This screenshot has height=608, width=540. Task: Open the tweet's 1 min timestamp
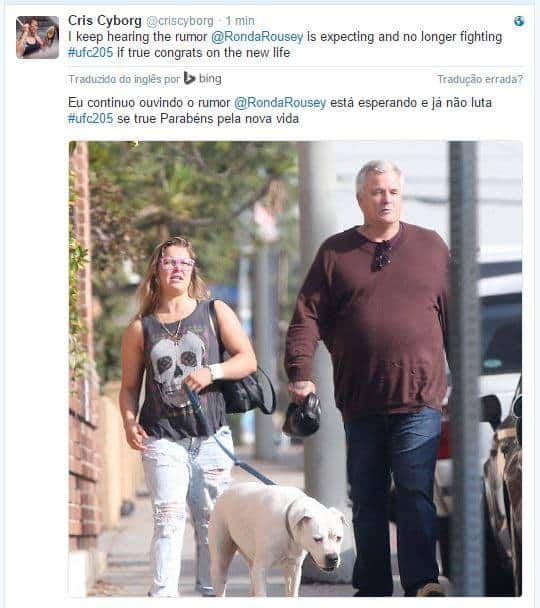coord(240,21)
